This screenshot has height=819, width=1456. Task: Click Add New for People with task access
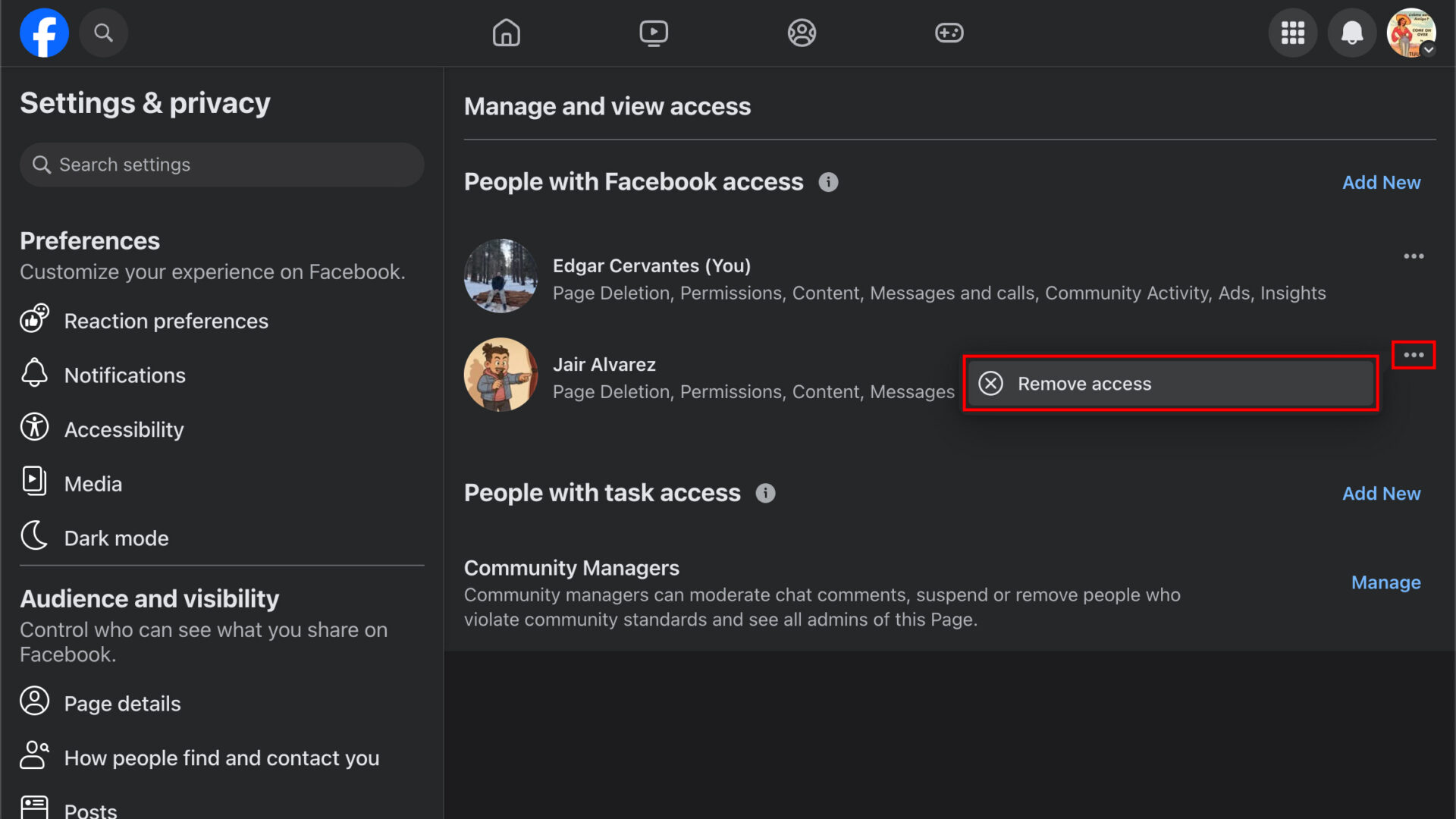tap(1381, 493)
